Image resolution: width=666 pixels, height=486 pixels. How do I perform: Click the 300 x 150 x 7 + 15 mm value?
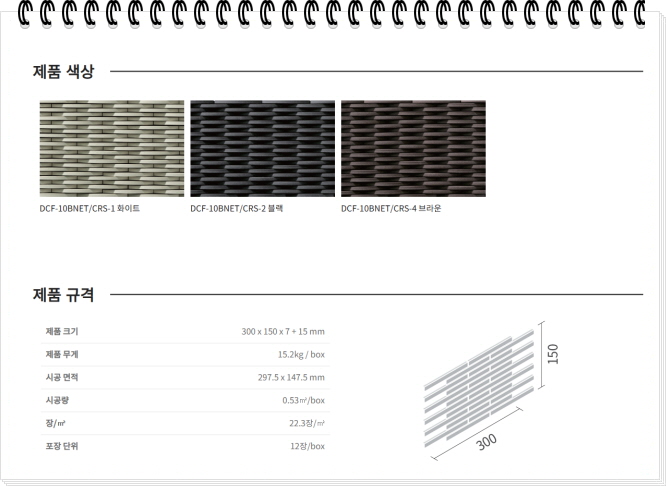tap(283, 331)
